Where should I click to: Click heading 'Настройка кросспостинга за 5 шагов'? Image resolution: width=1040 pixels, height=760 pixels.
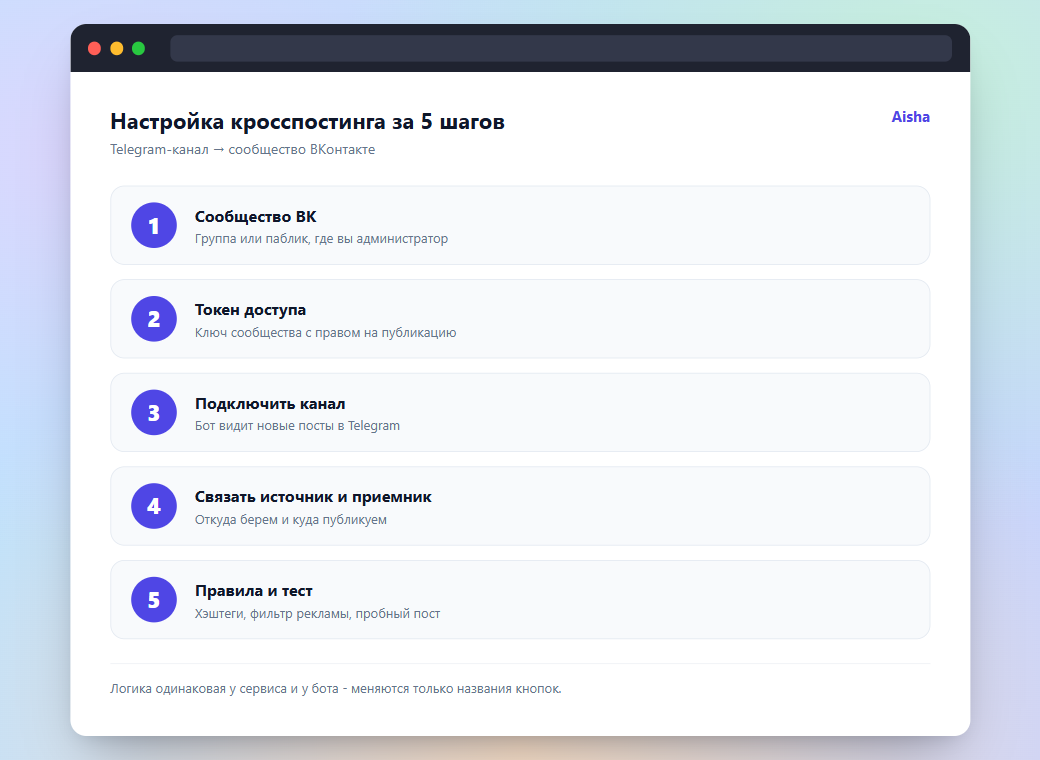click(307, 121)
